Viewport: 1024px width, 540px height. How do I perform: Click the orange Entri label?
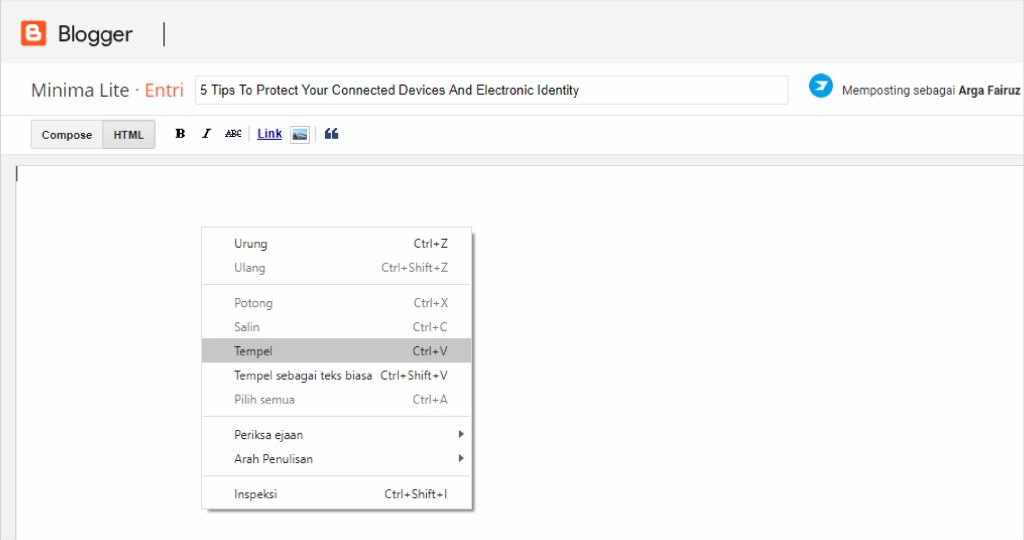point(164,90)
